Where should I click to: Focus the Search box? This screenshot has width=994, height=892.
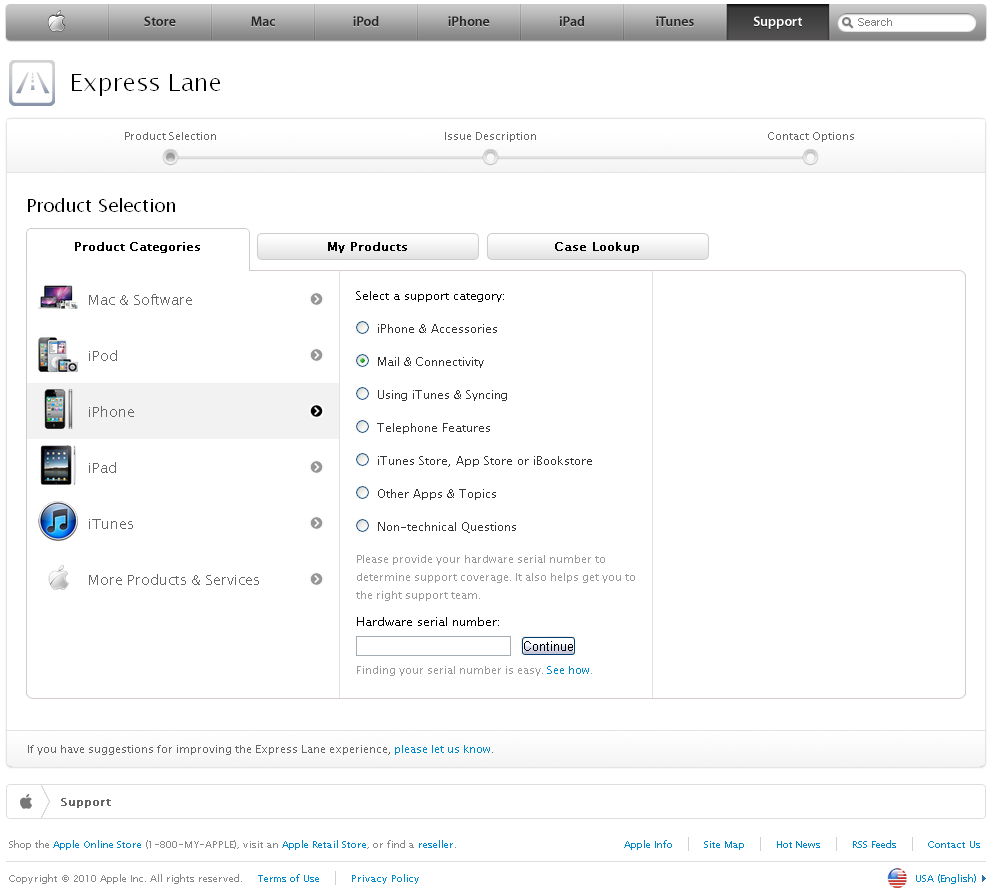click(907, 23)
